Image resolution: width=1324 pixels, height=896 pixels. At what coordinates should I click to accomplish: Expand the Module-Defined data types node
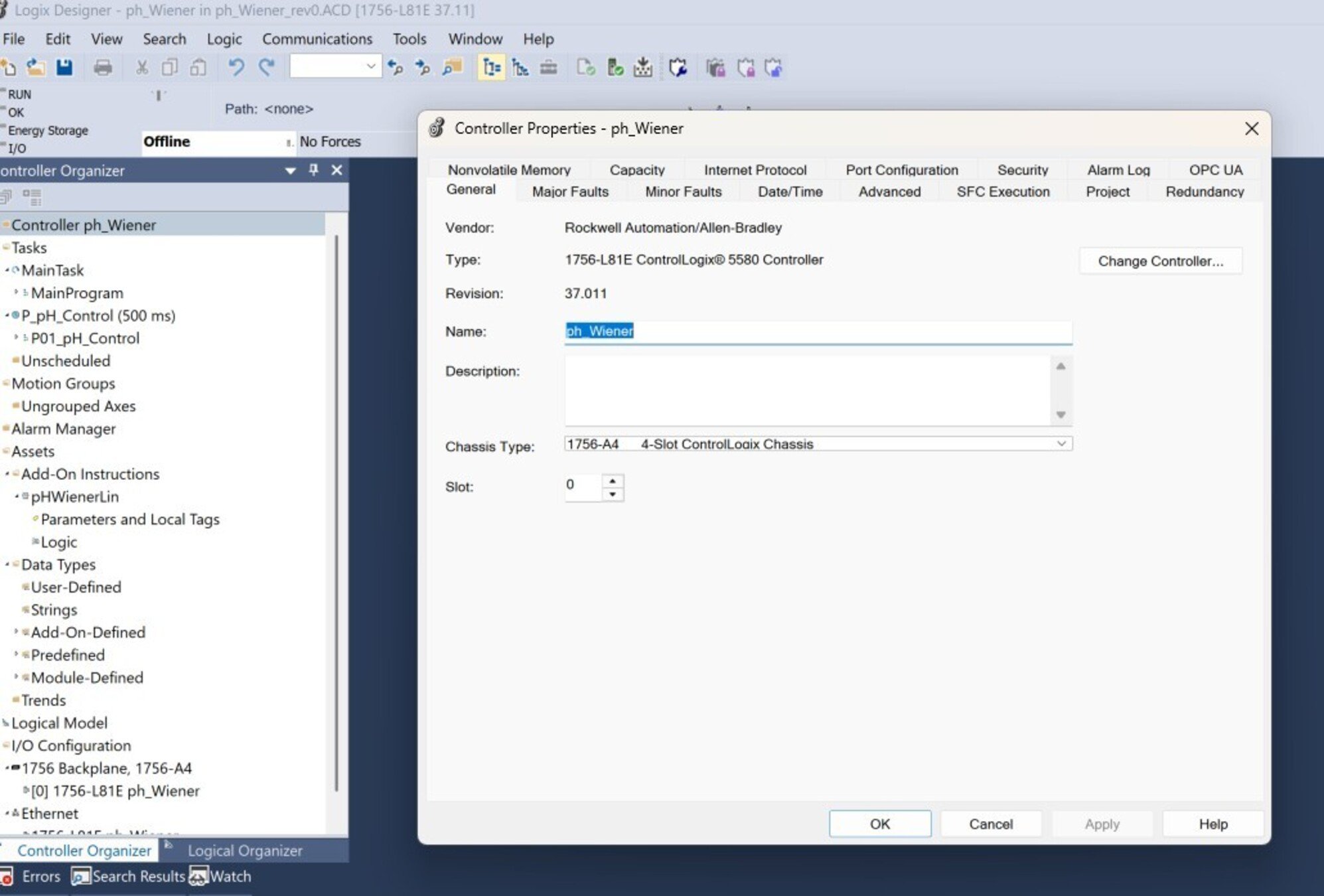pos(17,677)
